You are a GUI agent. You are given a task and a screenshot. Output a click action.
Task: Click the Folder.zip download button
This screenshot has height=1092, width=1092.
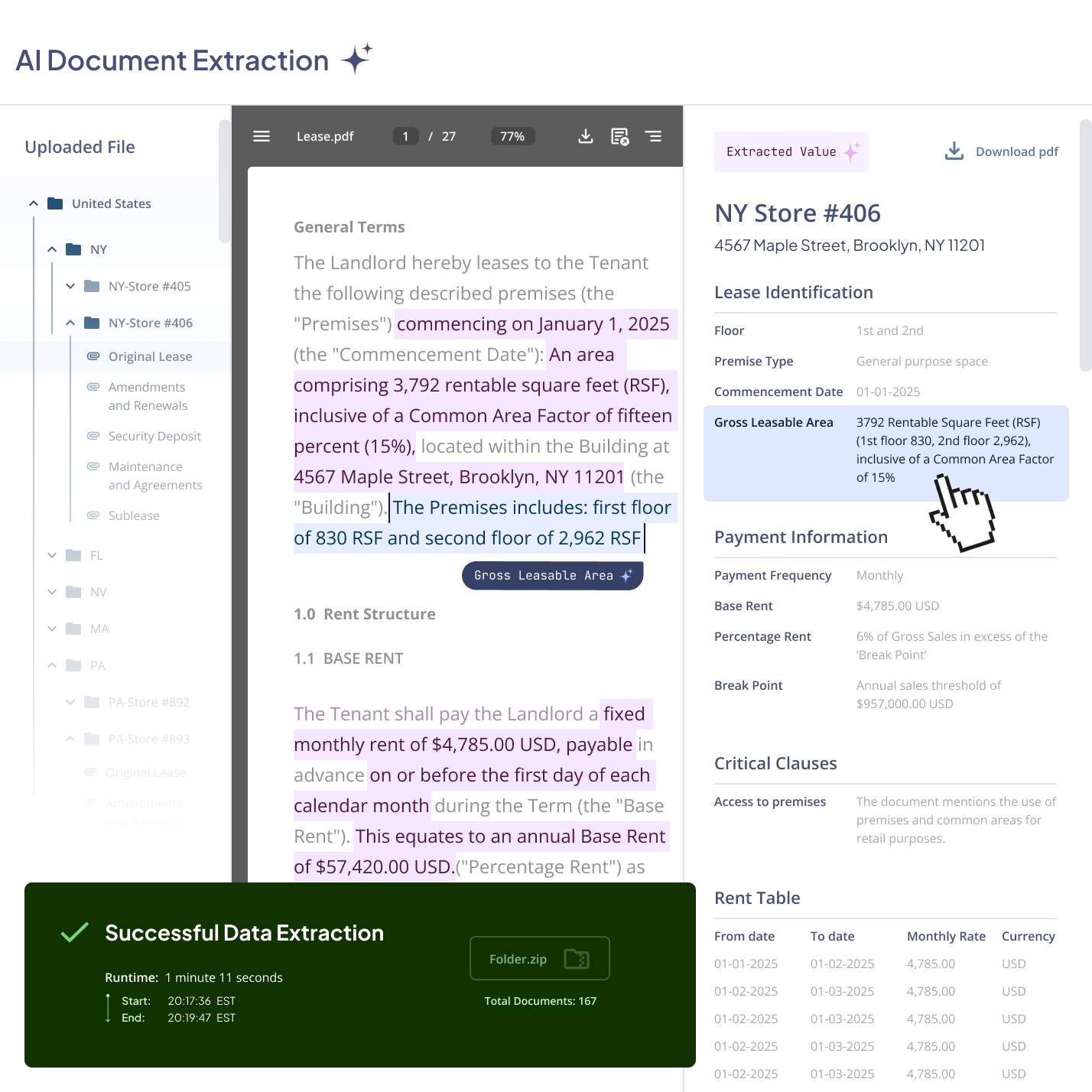tap(540, 958)
